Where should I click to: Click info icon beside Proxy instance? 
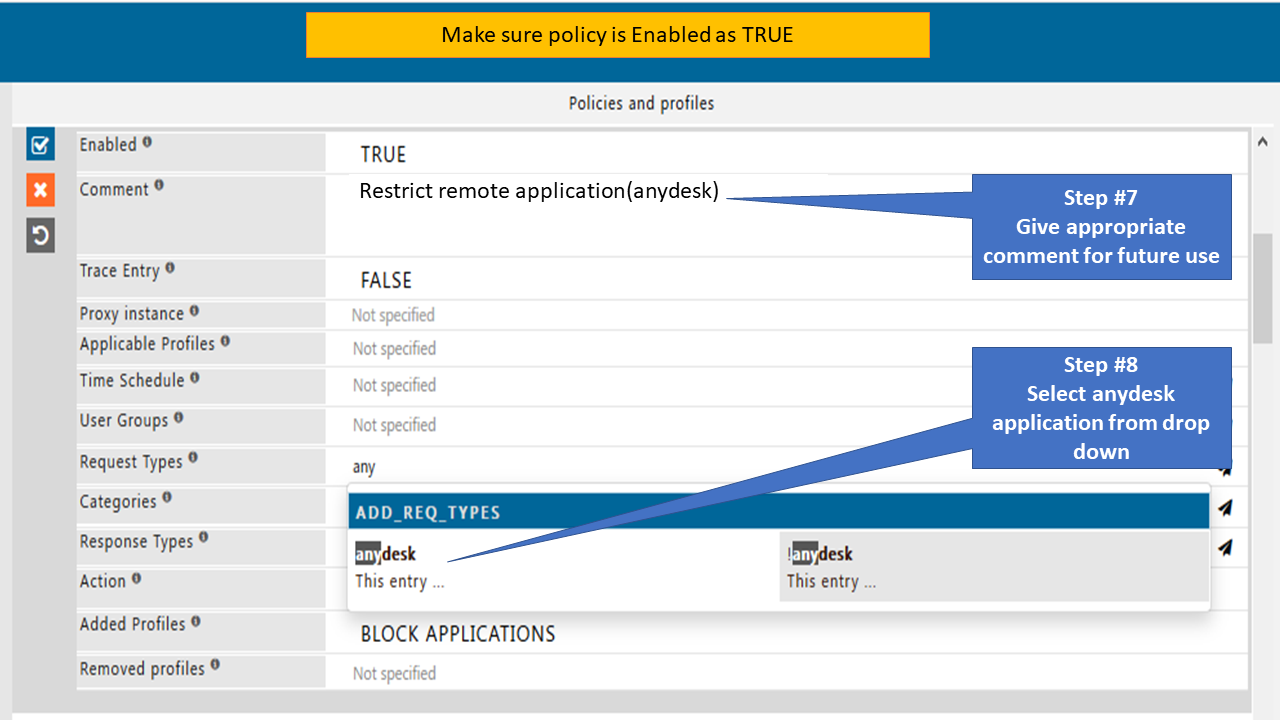coord(194,311)
